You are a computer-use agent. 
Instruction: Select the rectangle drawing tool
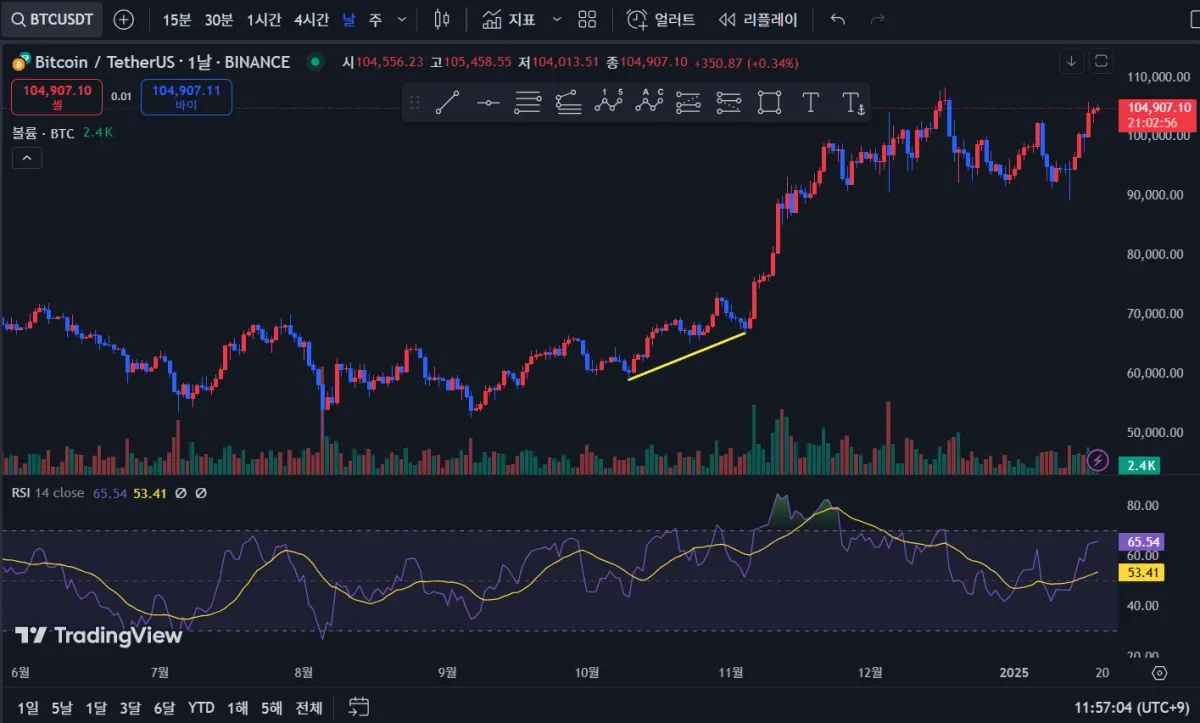pos(769,102)
